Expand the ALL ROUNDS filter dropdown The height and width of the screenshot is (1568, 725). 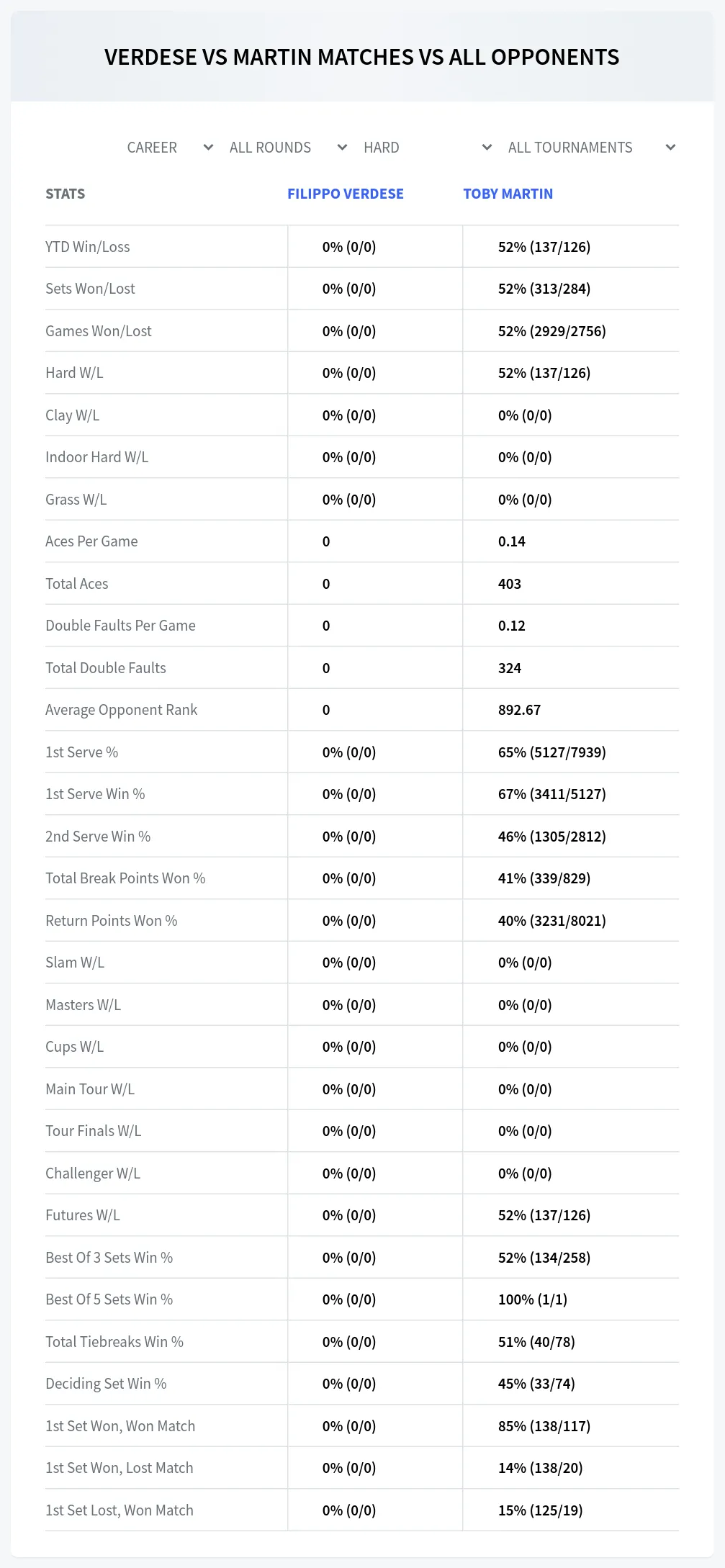pyautogui.click(x=289, y=148)
